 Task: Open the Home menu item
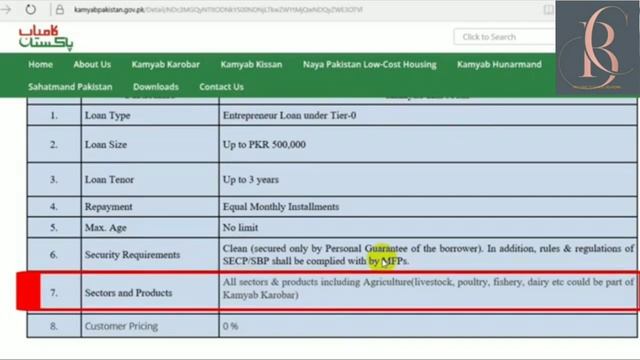pyautogui.click(x=40, y=64)
